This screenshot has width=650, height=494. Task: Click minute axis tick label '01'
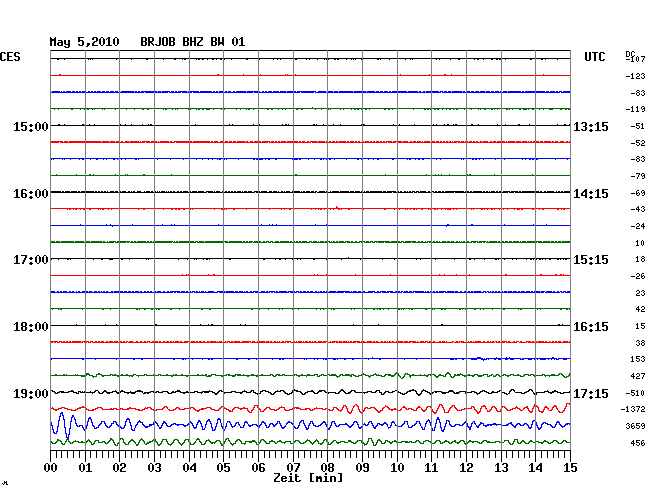pos(85,467)
